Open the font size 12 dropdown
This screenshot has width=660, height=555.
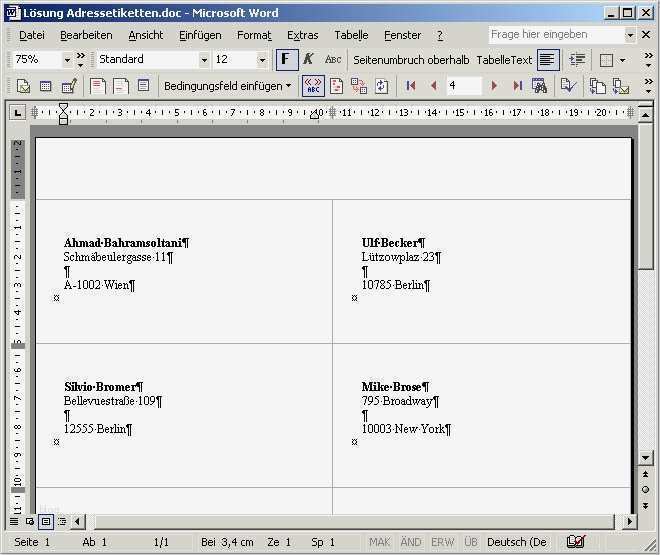pyautogui.click(x=262, y=60)
